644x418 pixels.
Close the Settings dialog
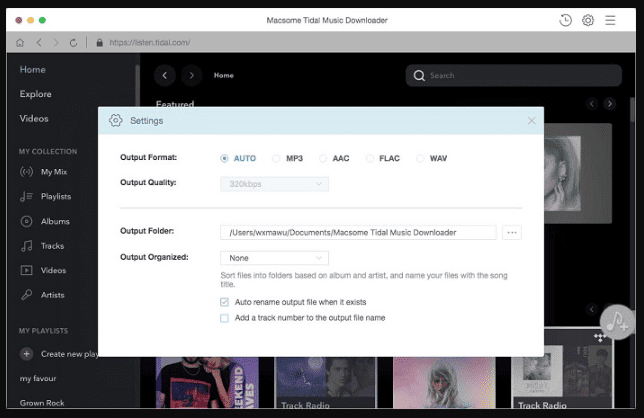click(531, 121)
